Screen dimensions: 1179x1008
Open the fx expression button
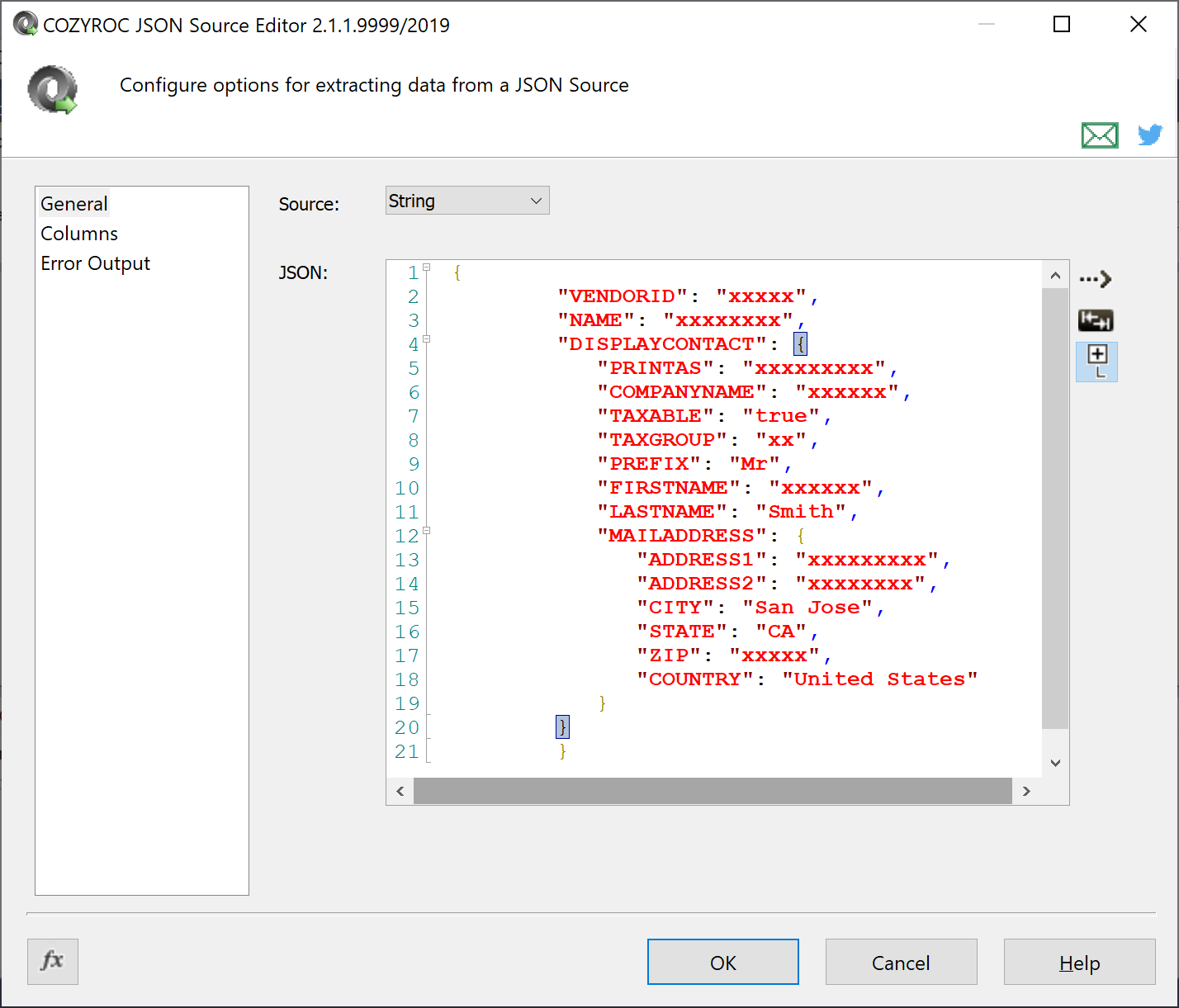pyautogui.click(x=53, y=961)
